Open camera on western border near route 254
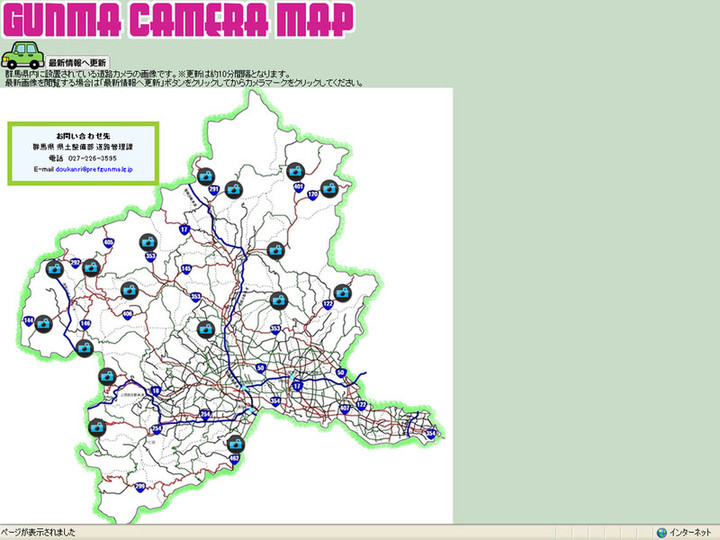The width and height of the screenshot is (720, 540). (97, 428)
